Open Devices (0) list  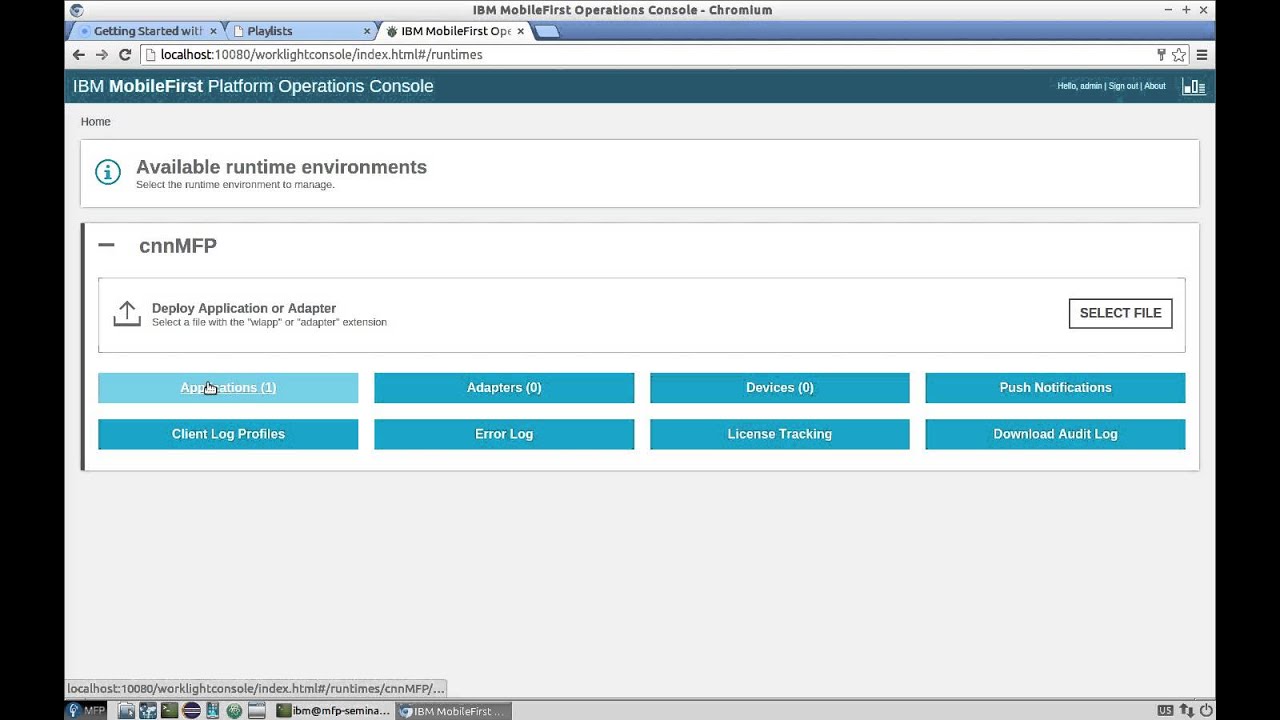pyautogui.click(x=780, y=388)
